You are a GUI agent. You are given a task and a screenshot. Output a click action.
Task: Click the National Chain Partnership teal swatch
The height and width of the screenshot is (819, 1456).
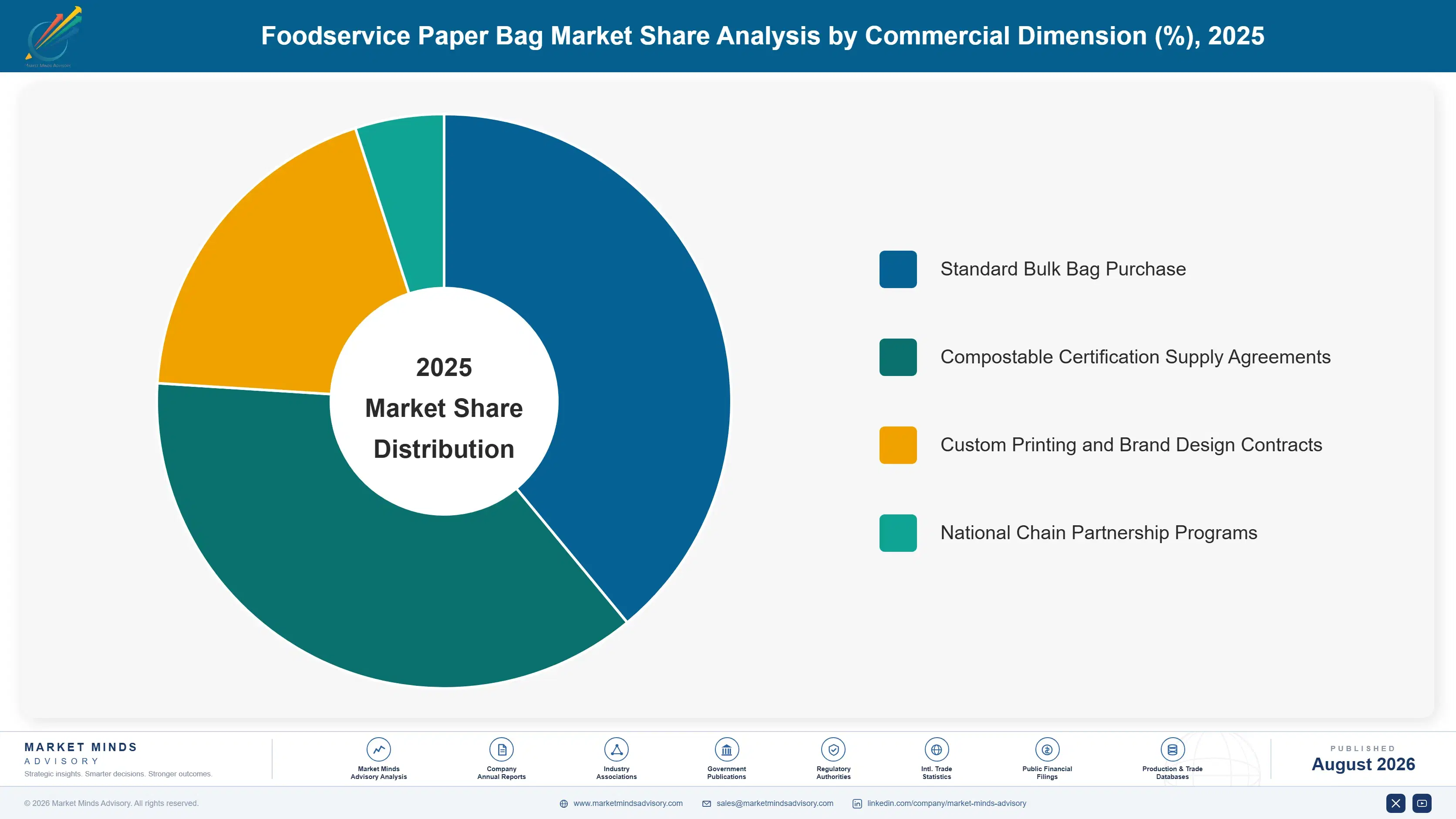pos(897,533)
